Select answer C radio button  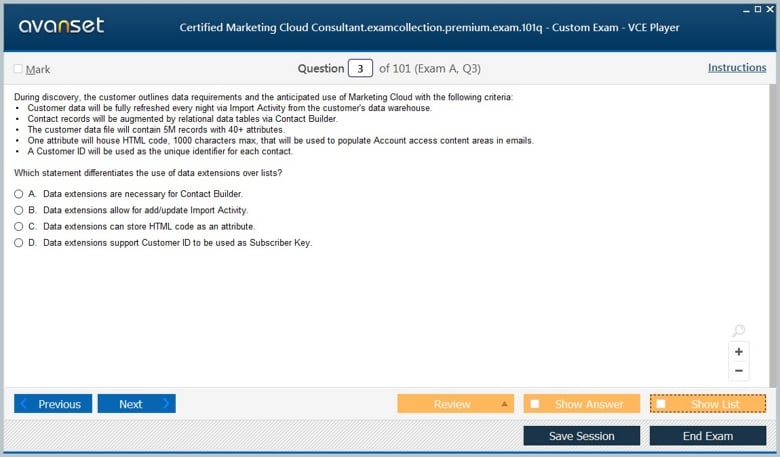coord(18,227)
